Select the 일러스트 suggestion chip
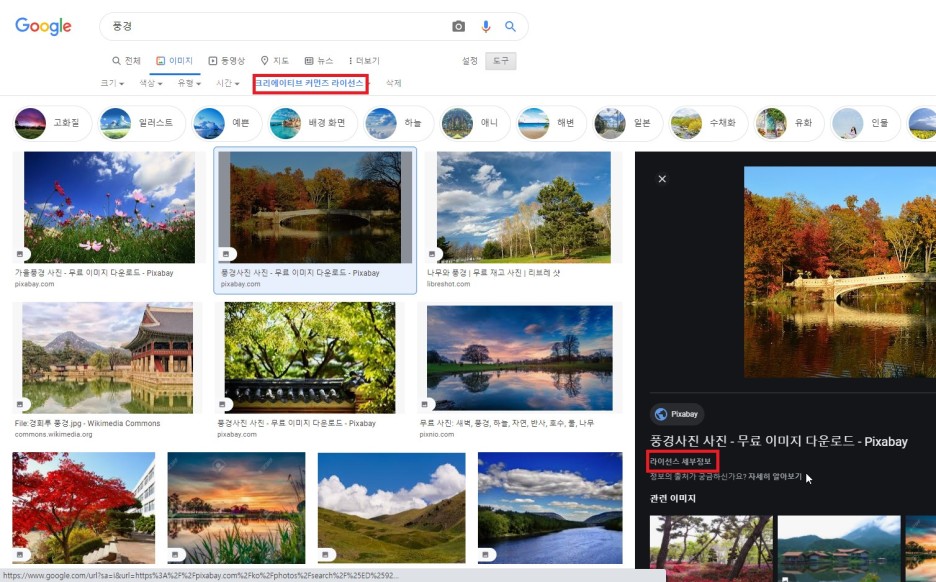This screenshot has width=936, height=582. 142,123
